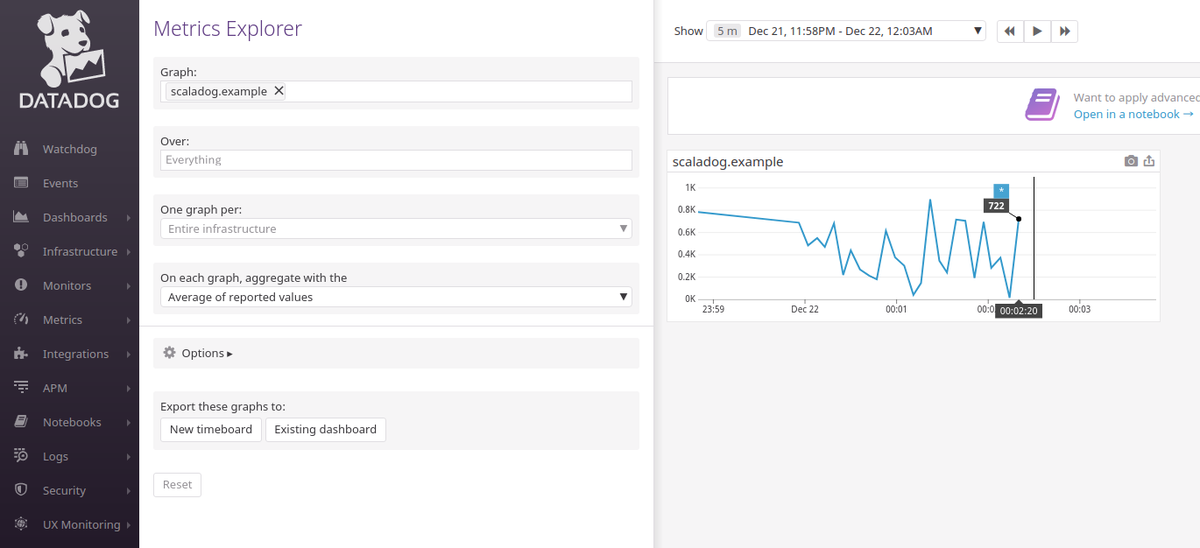The image size is (1200, 548).
Task: Click the Integrations puzzle icon
Action: pyautogui.click(x=20, y=354)
